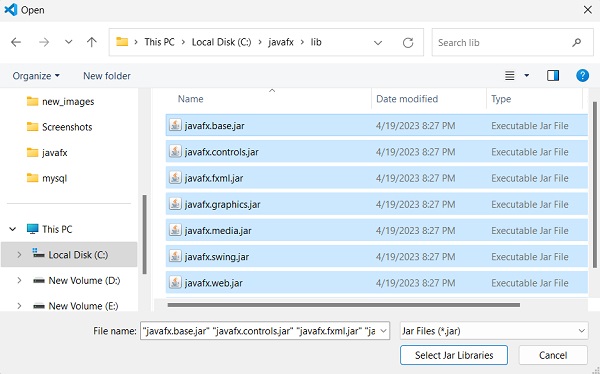
Task: Open the Jar Files (*.jar) filter dropdown
Action: click(x=494, y=331)
